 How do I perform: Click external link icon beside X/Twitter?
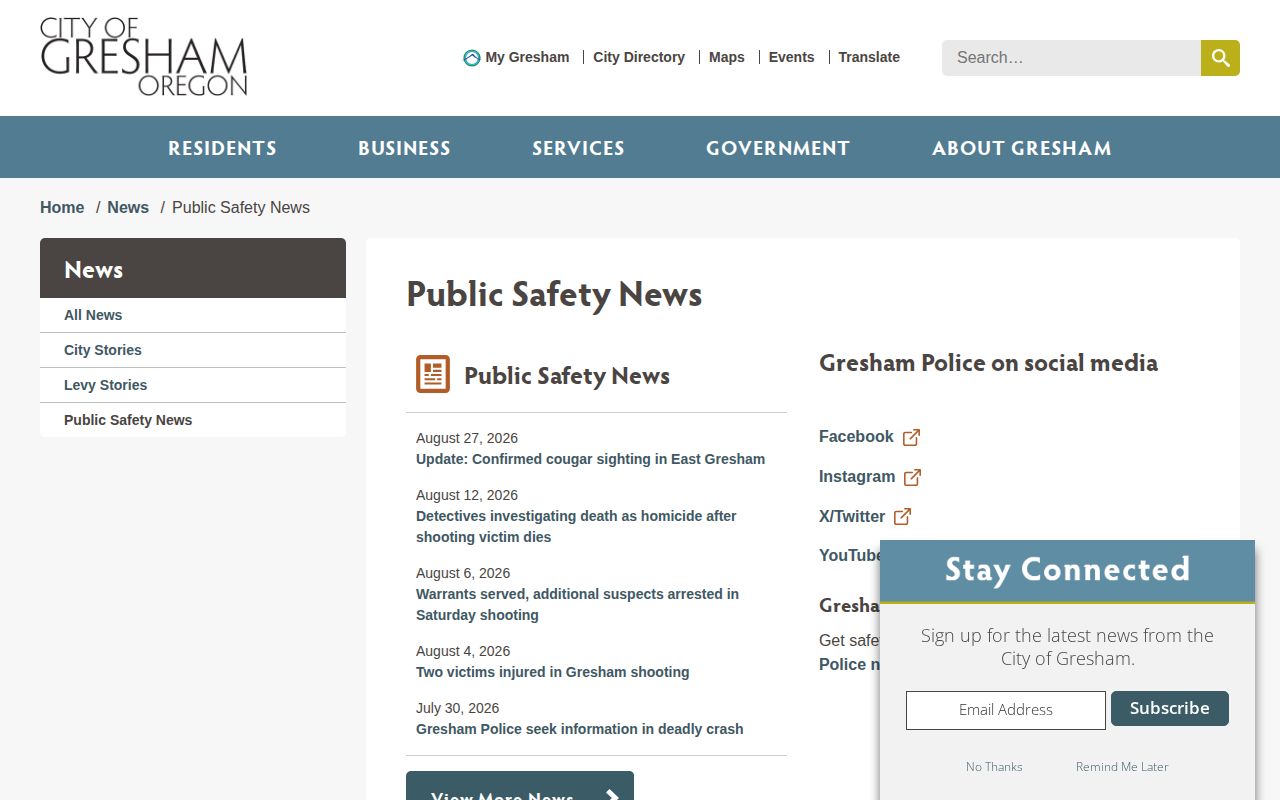pos(902,517)
